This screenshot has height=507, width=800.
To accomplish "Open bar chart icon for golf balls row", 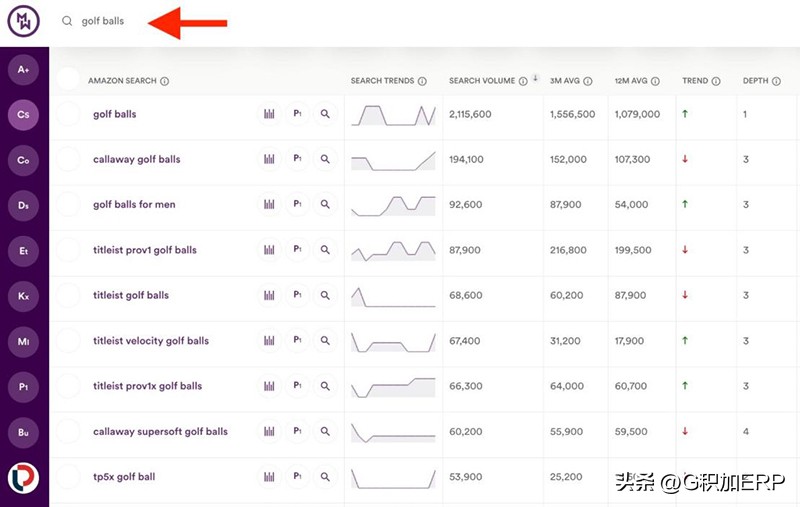I will coord(269,114).
